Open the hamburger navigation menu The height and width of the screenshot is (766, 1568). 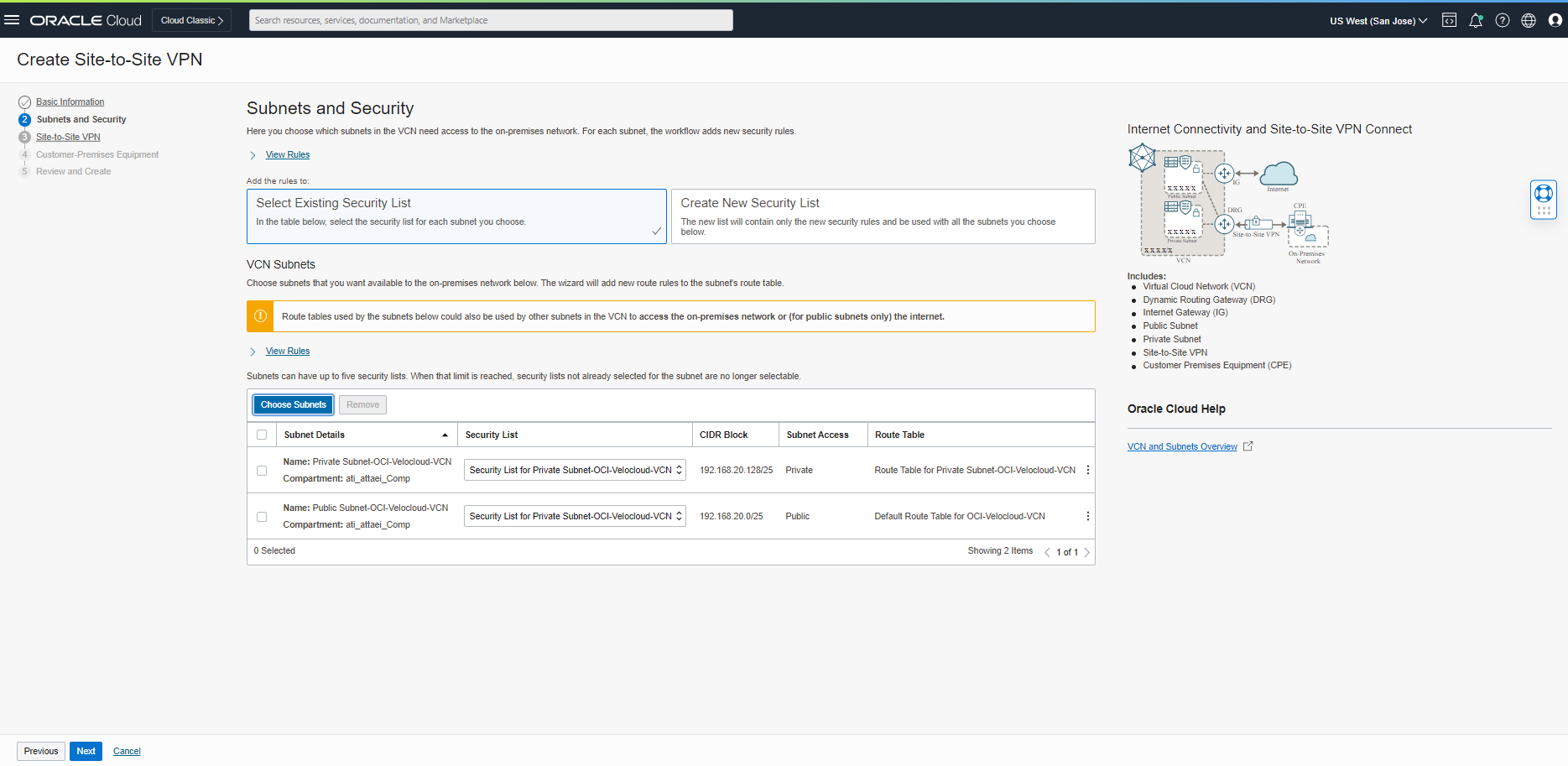coord(12,20)
